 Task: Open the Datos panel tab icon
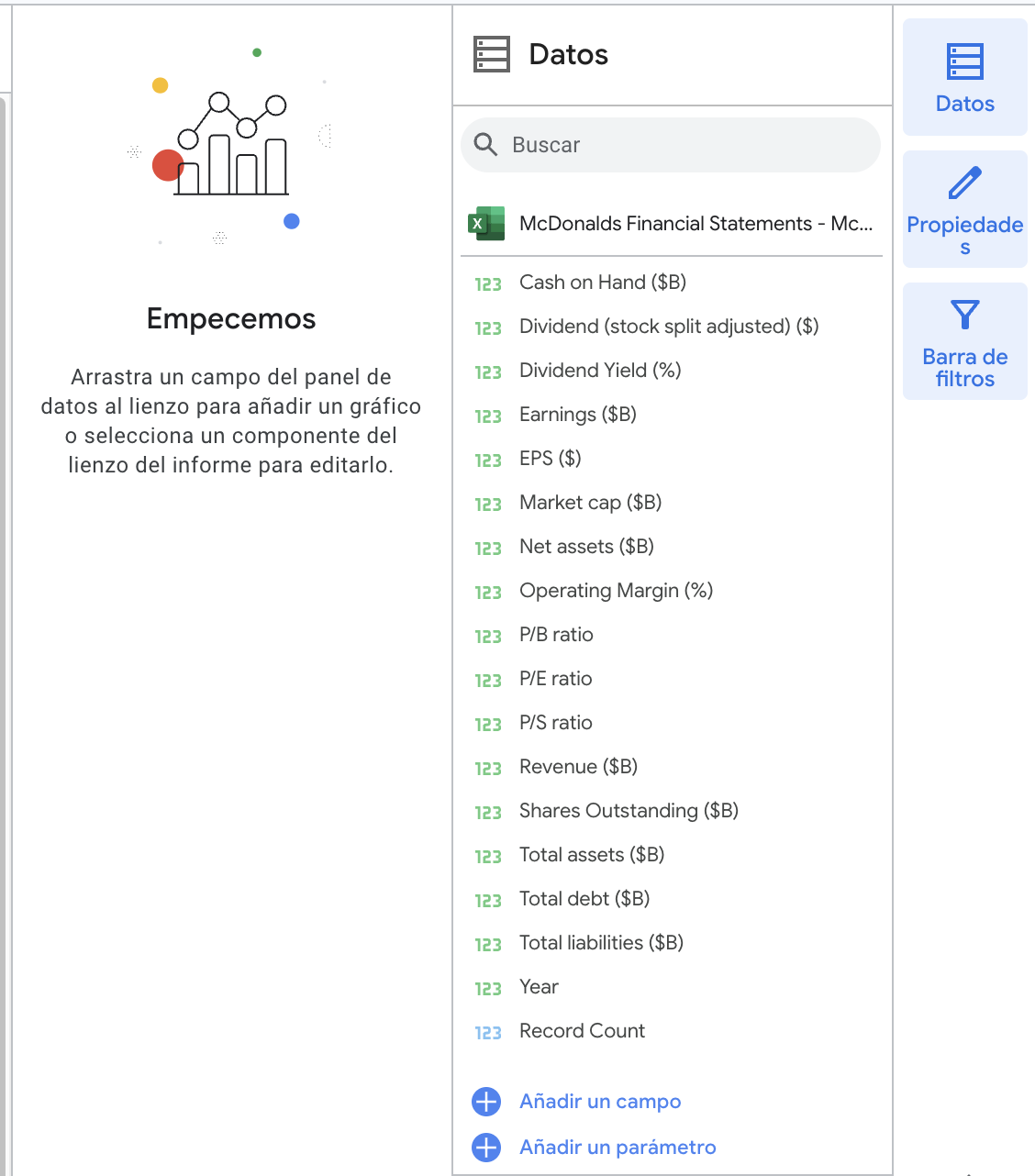click(x=964, y=62)
